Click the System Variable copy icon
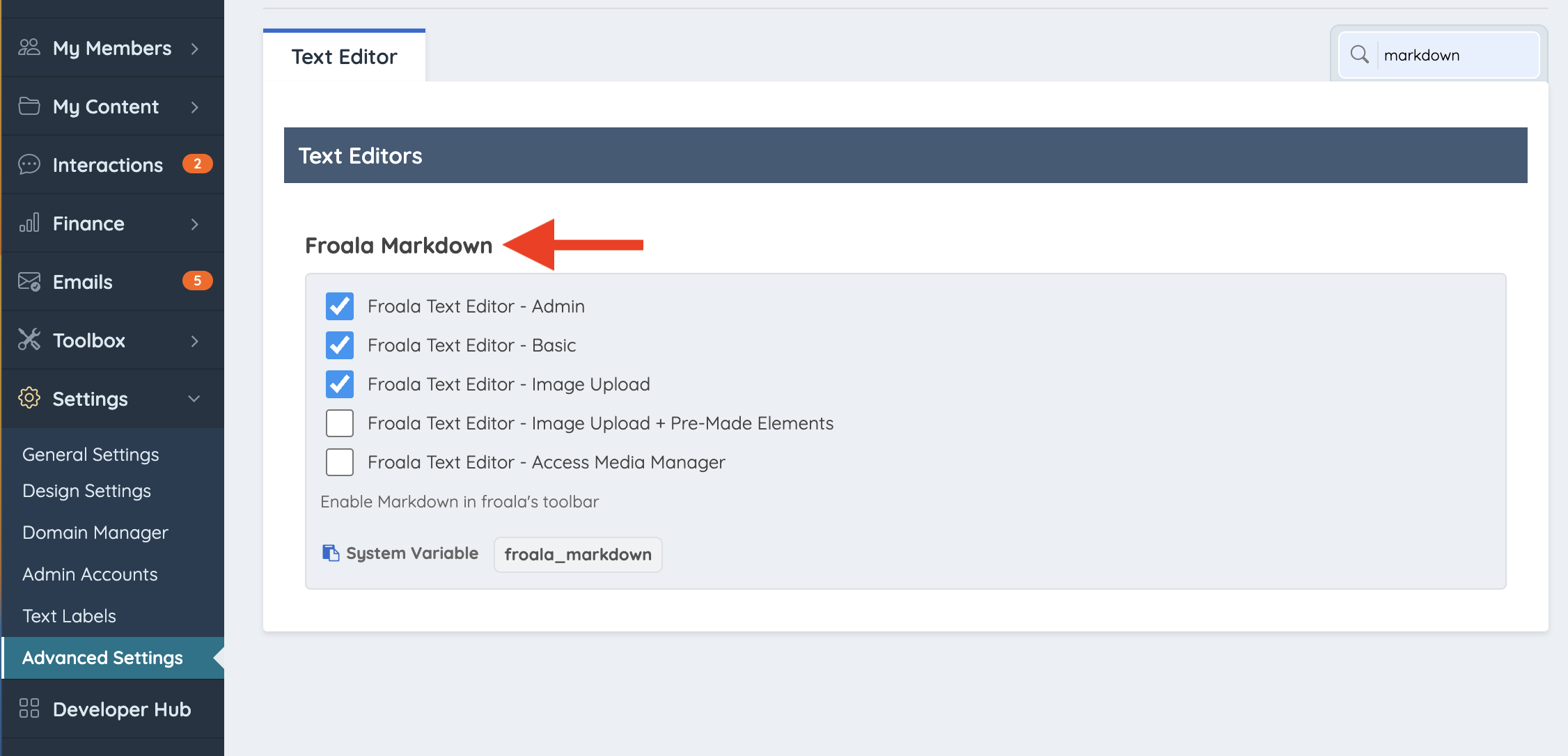This screenshot has height=756, width=1568. (x=331, y=553)
